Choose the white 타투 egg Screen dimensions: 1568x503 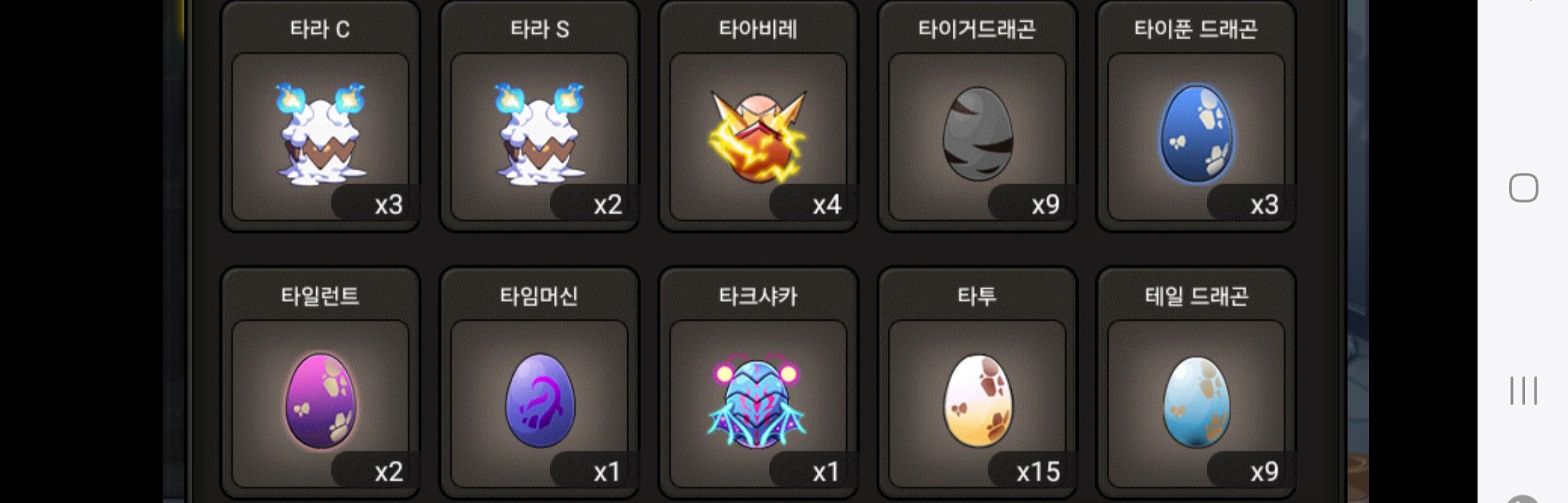(978, 401)
